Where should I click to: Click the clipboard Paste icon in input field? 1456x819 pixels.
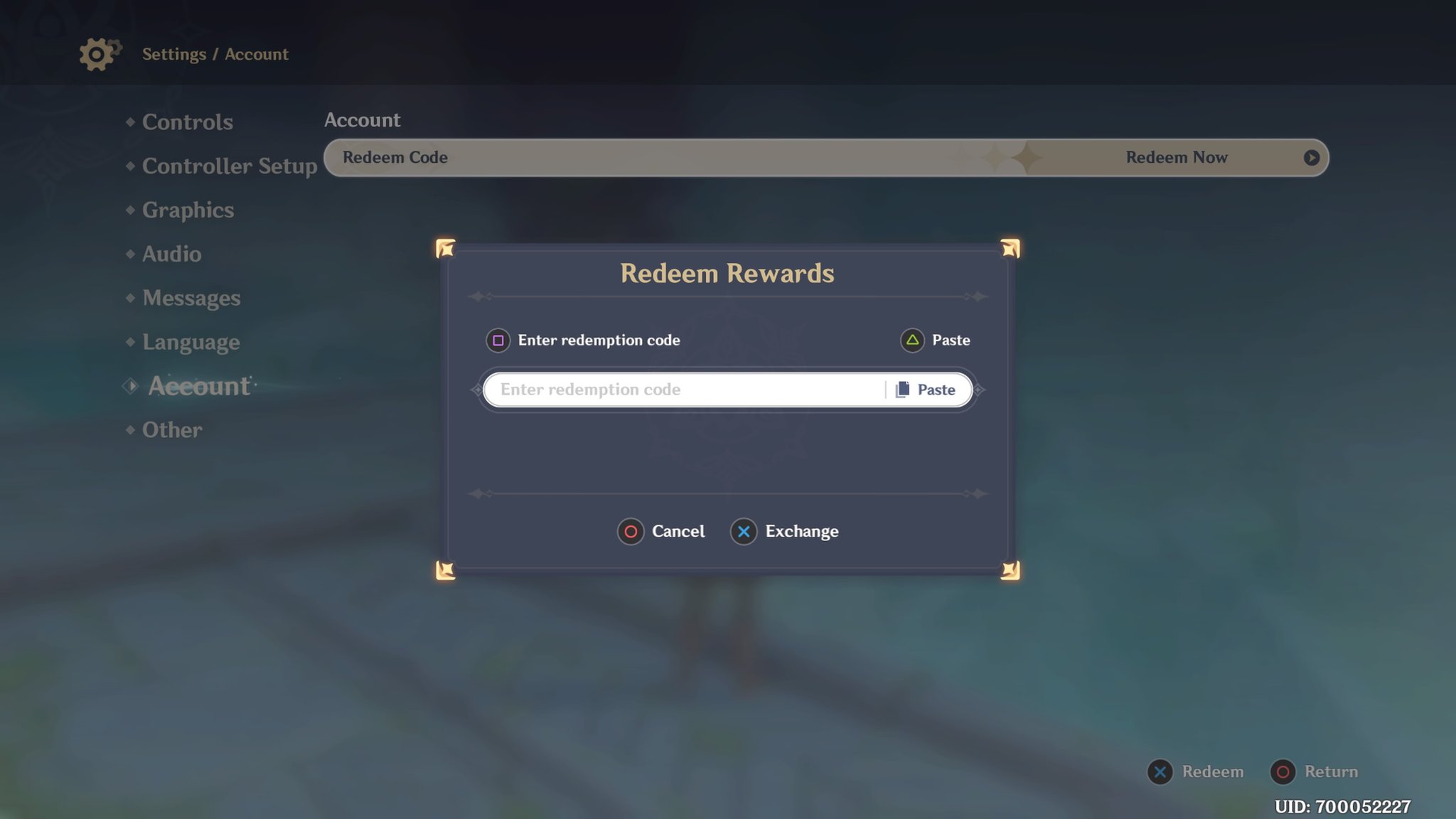click(x=902, y=390)
